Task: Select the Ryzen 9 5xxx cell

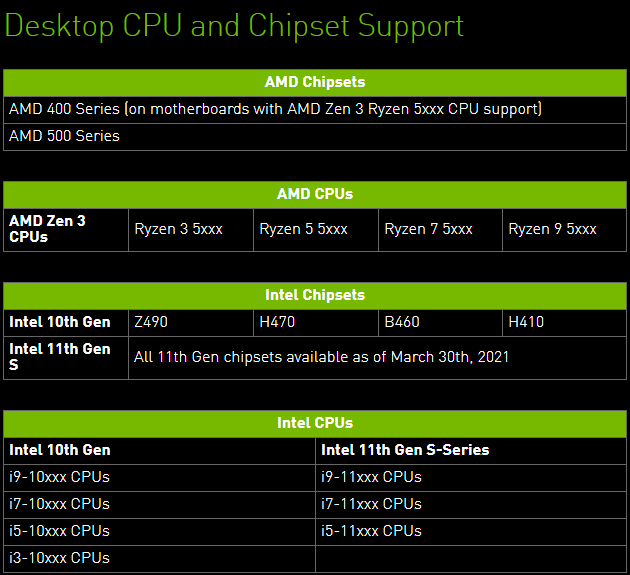Action: tap(553, 229)
